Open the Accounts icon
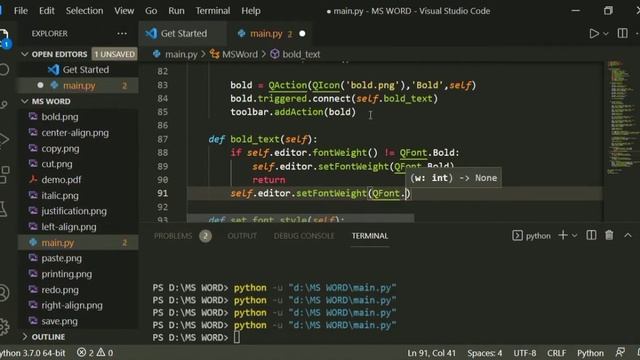This screenshot has height=360, width=640. (4, 293)
